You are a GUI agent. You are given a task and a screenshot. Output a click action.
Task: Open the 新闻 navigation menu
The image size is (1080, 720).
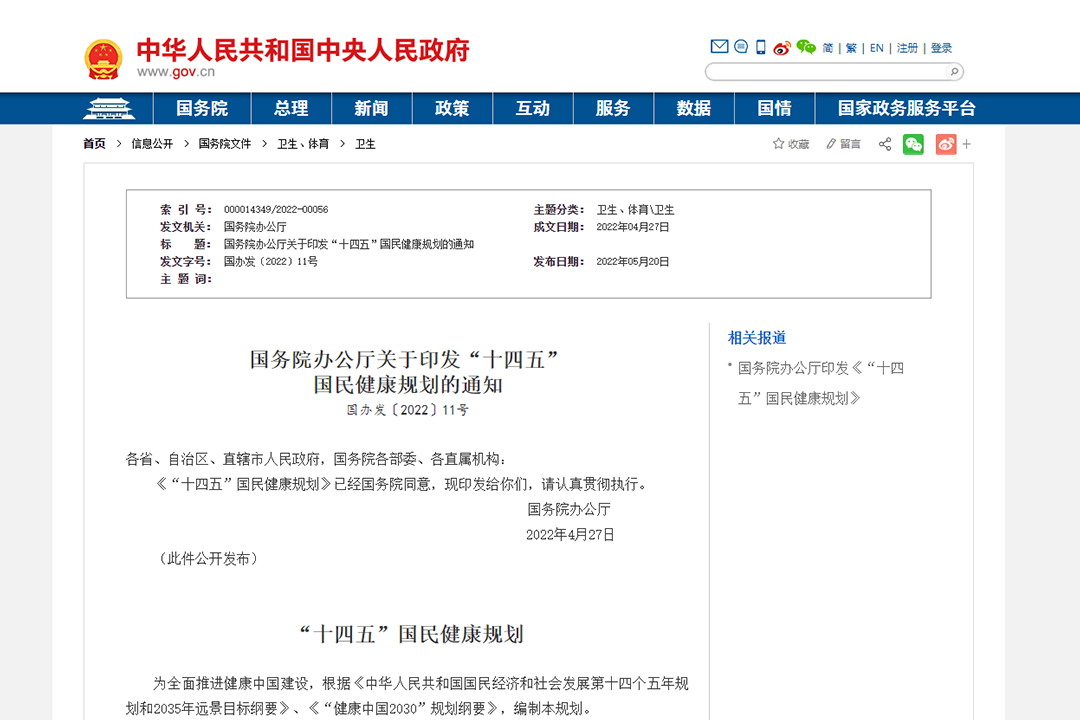tap(371, 108)
